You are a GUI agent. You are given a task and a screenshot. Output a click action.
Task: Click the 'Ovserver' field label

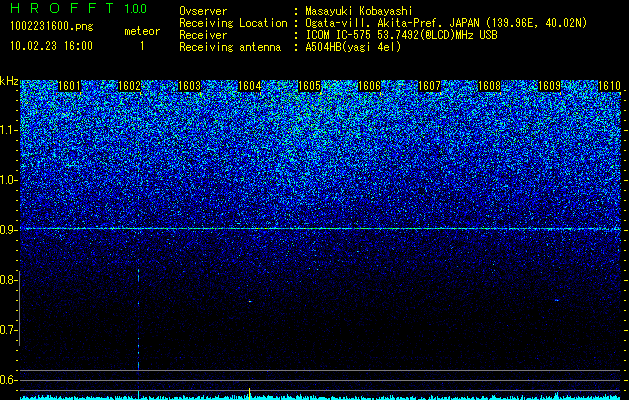pyautogui.click(x=203, y=11)
